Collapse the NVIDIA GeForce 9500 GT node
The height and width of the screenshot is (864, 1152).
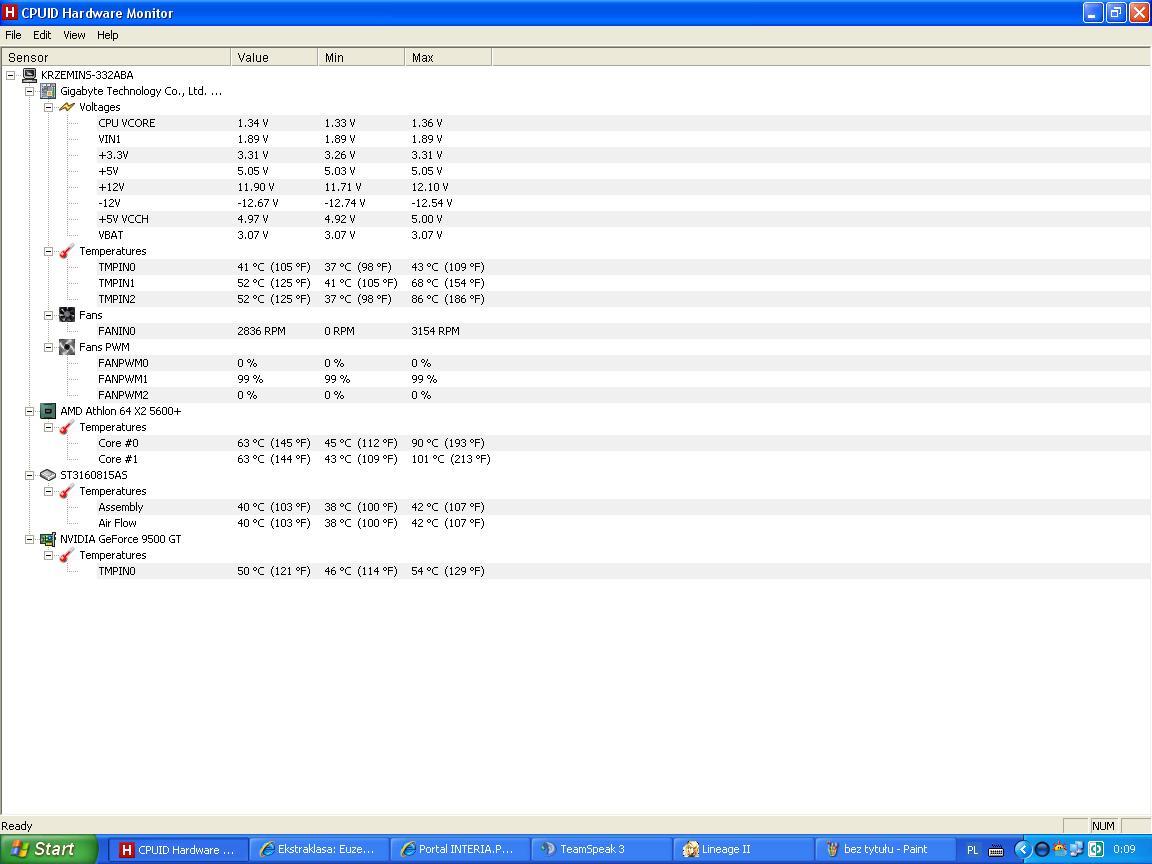[29, 539]
